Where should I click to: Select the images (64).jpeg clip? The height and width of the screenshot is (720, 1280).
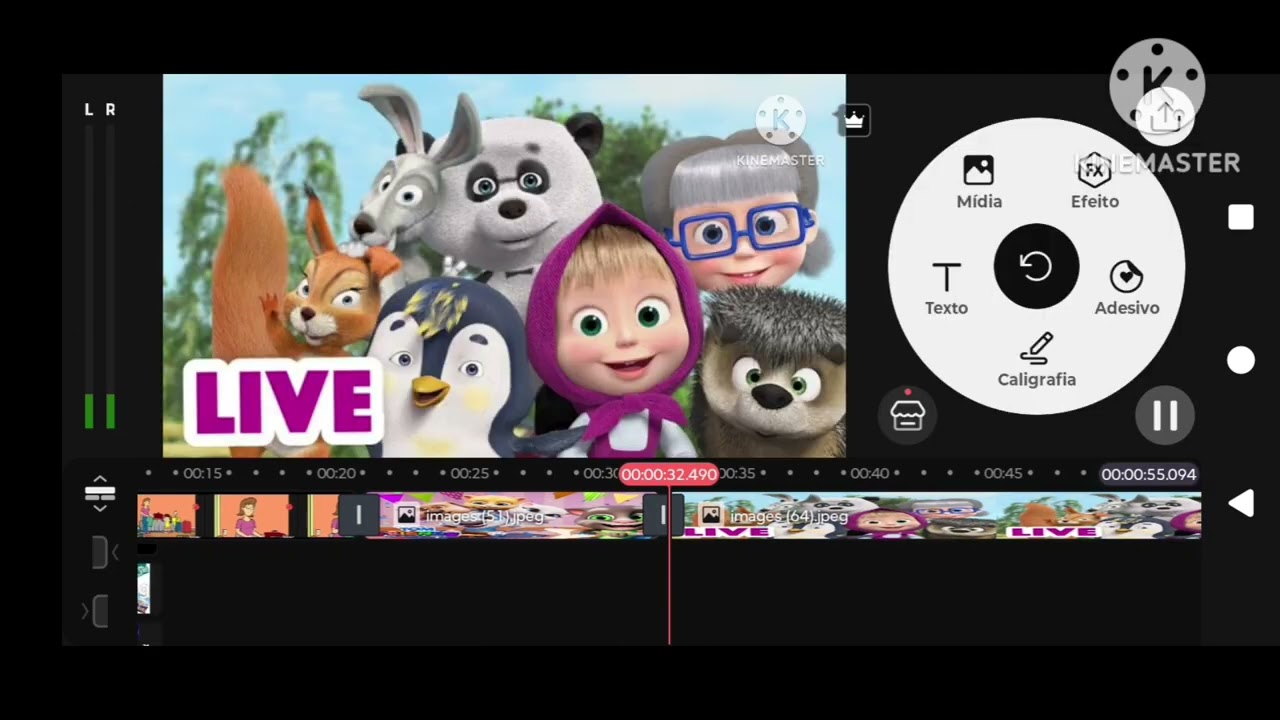935,516
